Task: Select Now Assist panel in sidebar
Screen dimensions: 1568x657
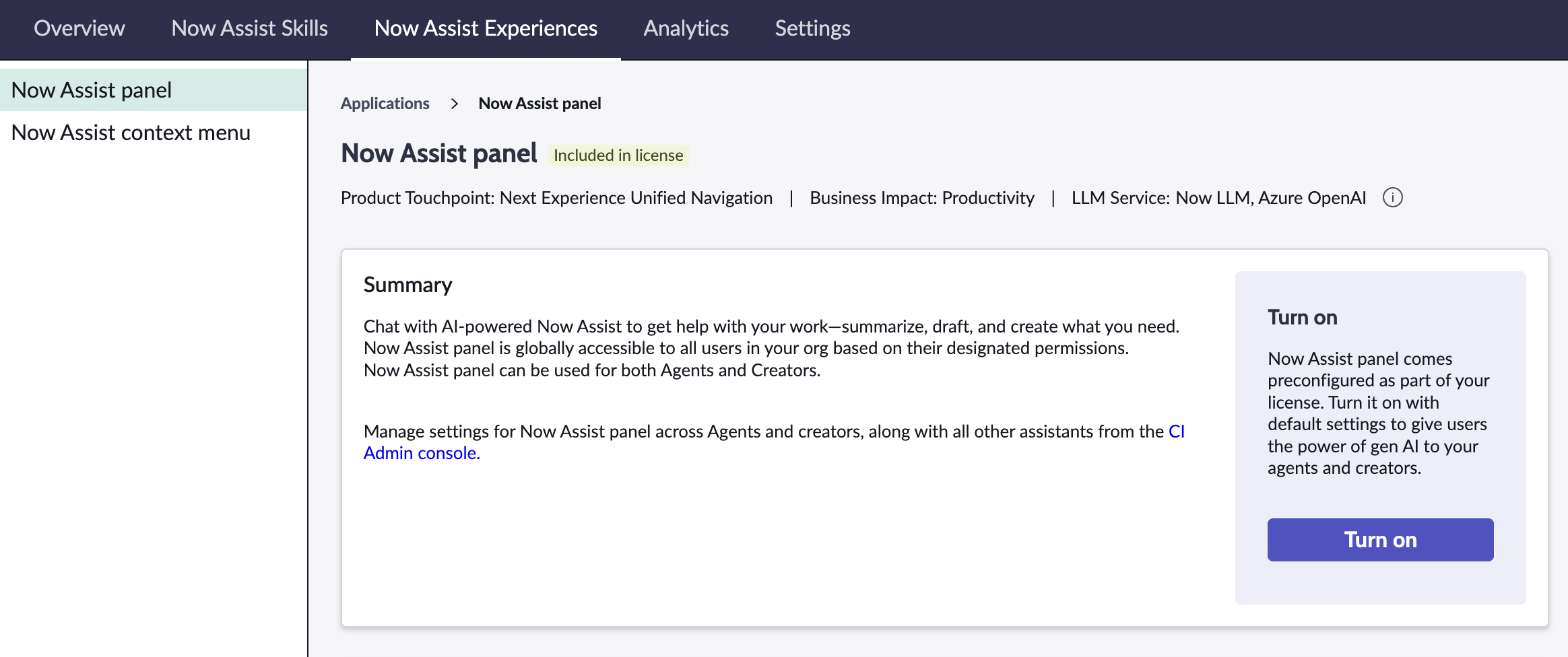Action: [x=154, y=90]
